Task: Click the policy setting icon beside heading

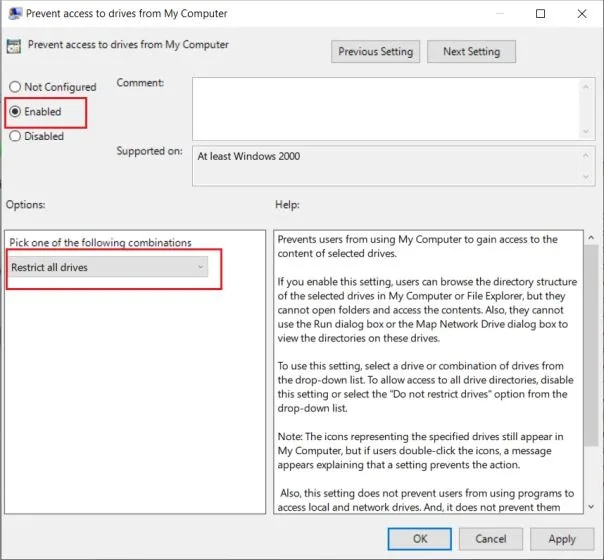Action: [x=14, y=46]
